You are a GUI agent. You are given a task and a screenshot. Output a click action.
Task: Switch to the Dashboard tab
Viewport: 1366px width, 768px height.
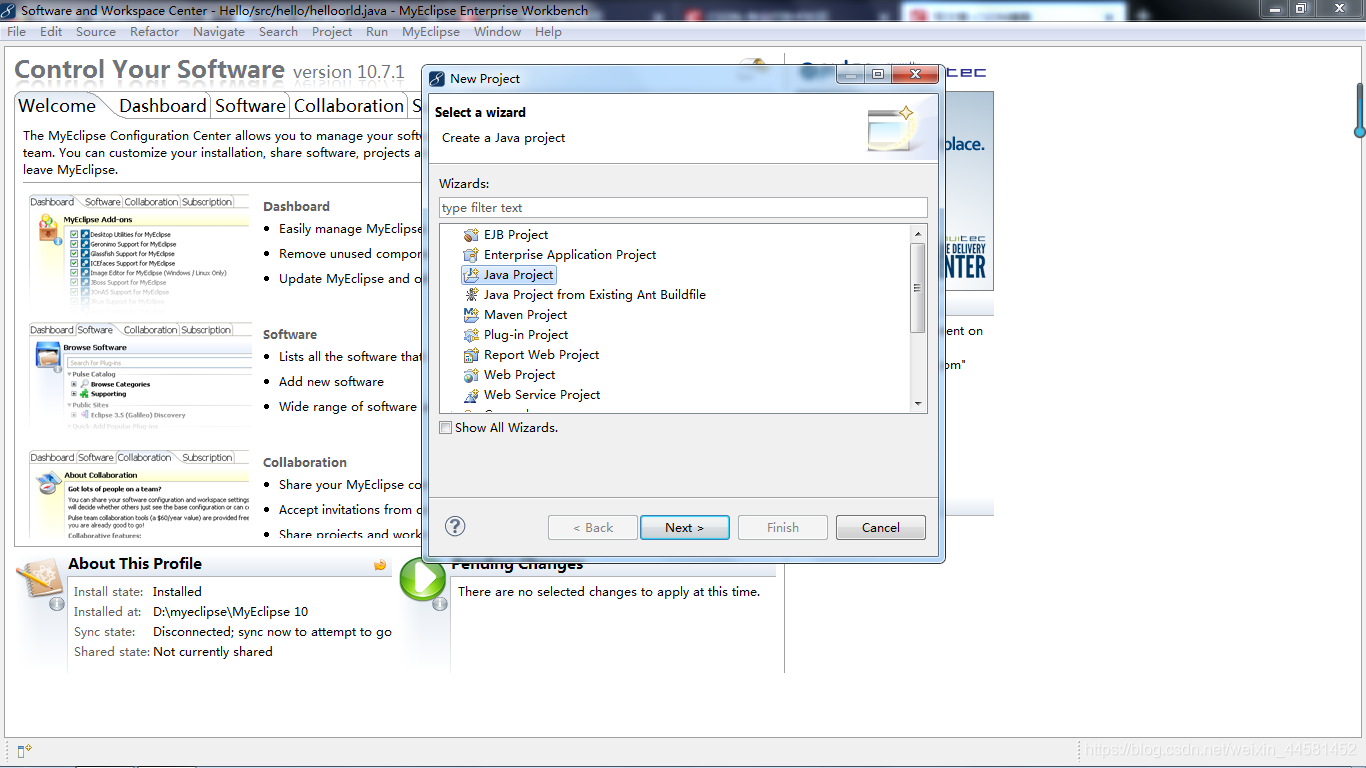[162, 106]
